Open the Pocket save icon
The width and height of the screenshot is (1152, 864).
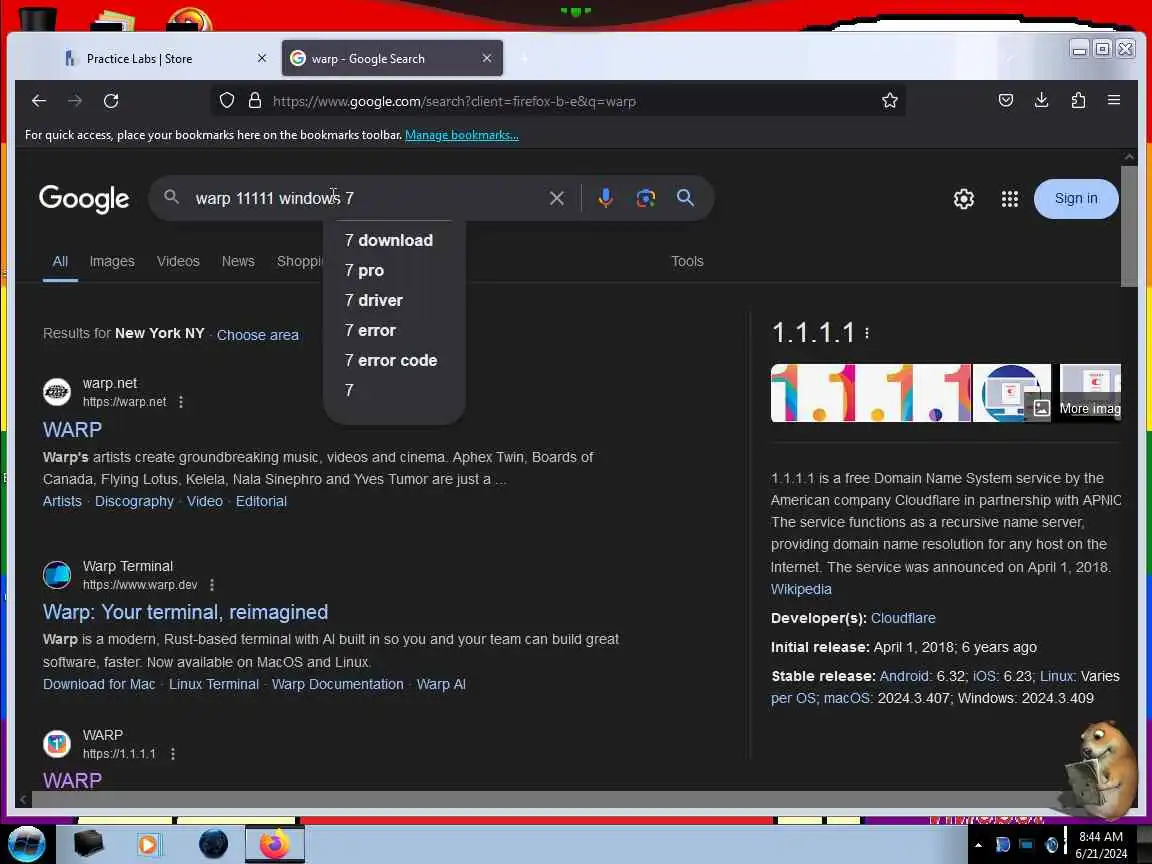point(1006,100)
